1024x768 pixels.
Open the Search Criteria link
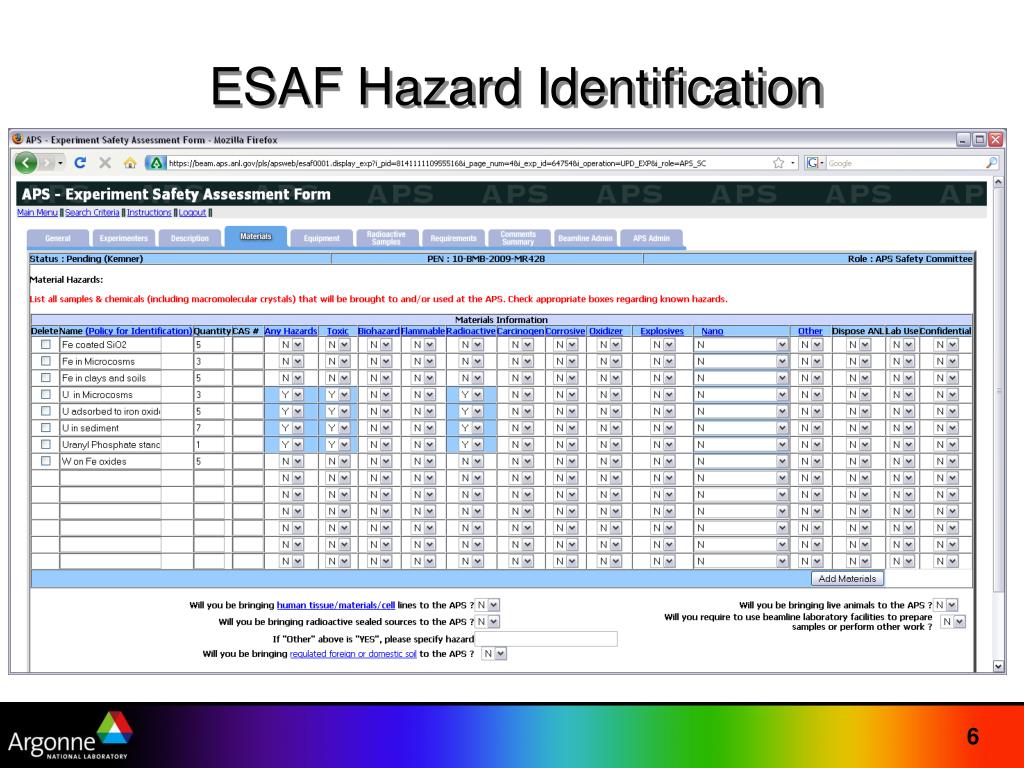coord(92,213)
